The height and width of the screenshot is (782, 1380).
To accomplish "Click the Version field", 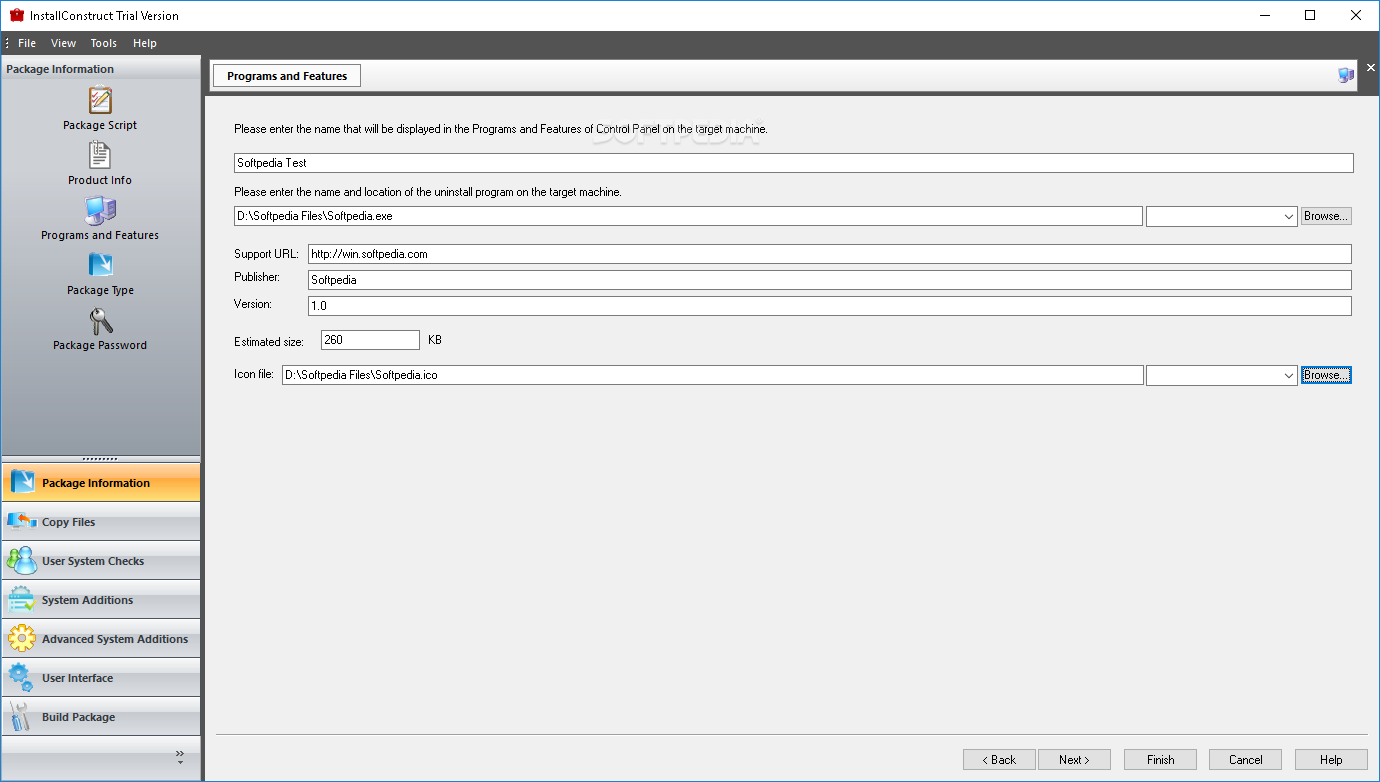I will pyautogui.click(x=830, y=306).
